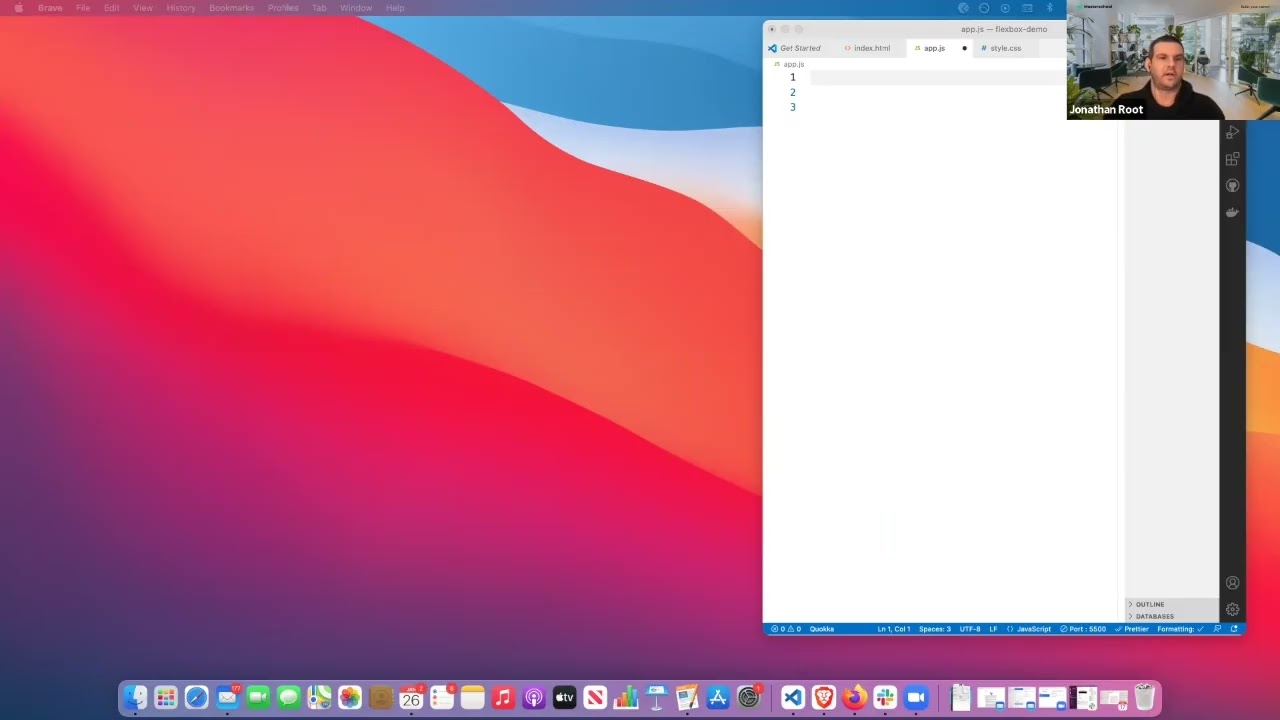Click Jonathan Root's video thumbnail

pos(1173,60)
